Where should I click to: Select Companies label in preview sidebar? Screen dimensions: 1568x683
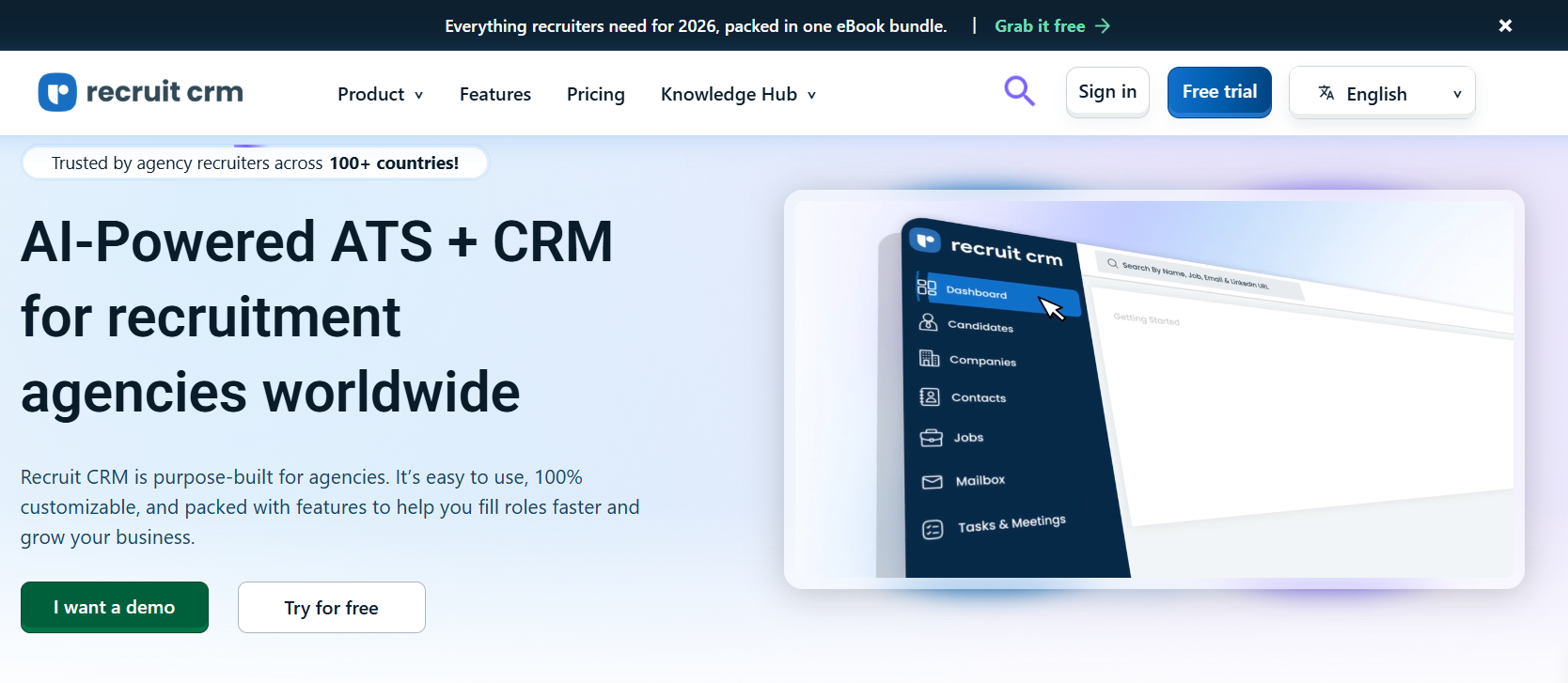(982, 361)
